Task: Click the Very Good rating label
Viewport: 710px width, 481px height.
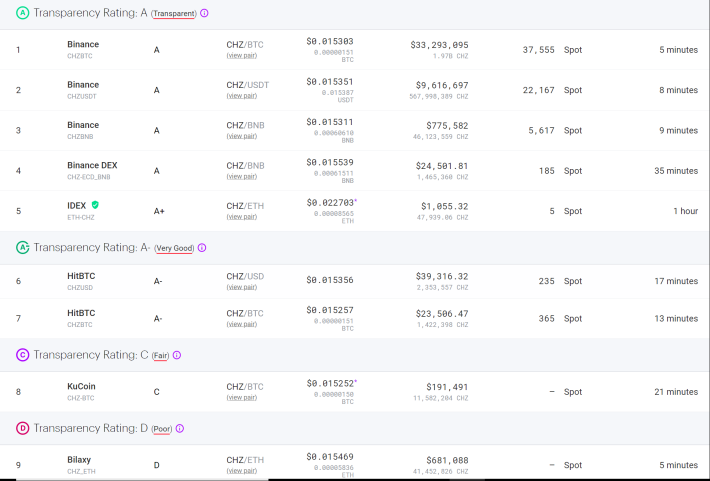Action: click(x=174, y=248)
